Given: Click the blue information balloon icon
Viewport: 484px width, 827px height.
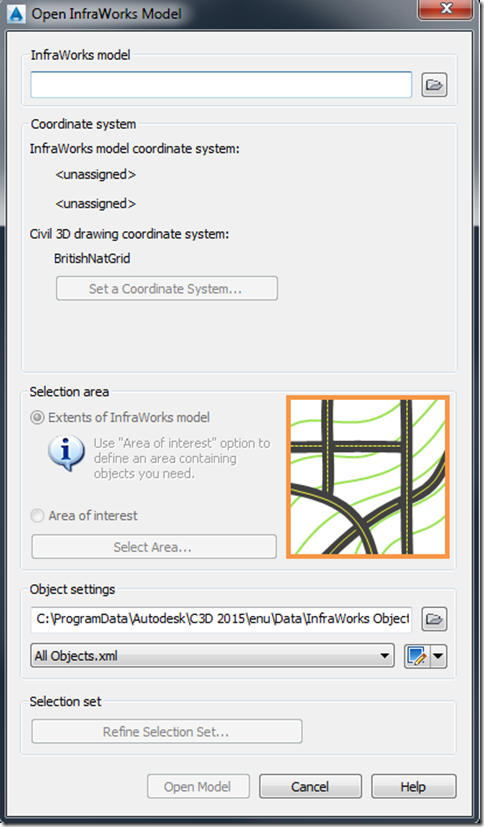Looking at the screenshot, I should (x=66, y=452).
